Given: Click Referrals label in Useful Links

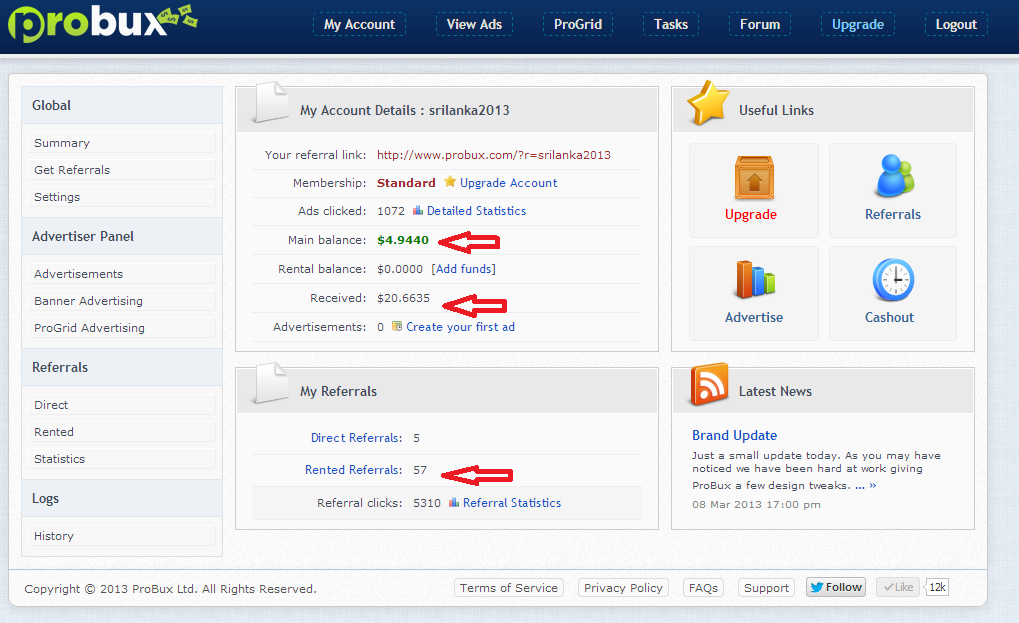Looking at the screenshot, I should [x=892, y=214].
